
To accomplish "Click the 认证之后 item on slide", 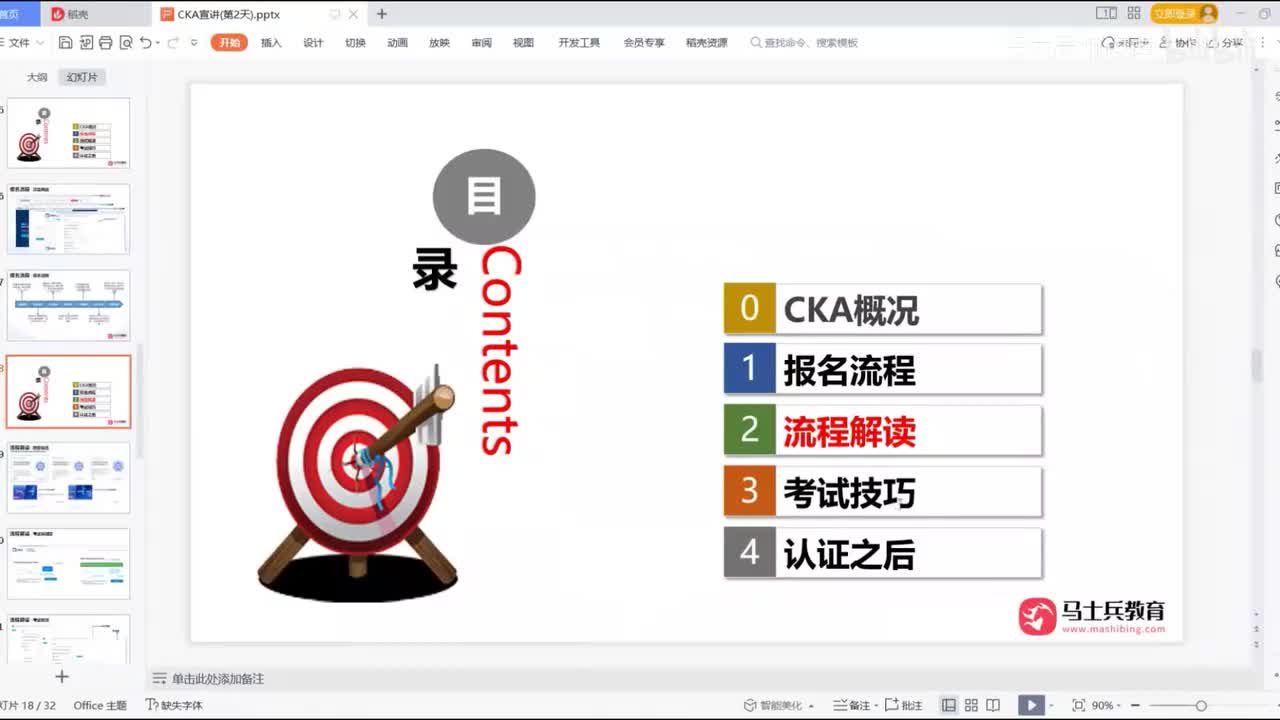I will point(883,553).
